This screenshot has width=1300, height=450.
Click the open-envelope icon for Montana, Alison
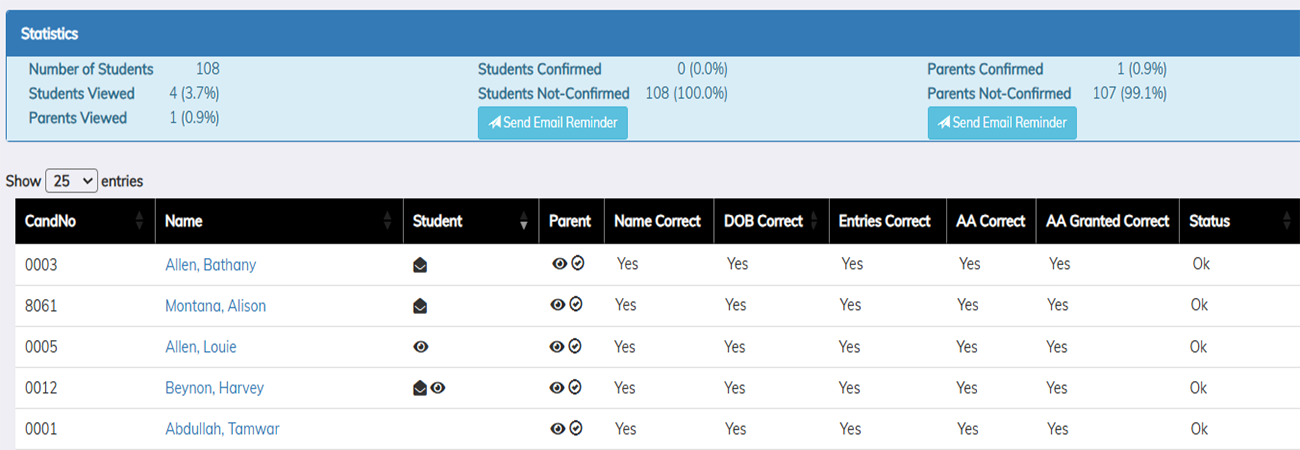420,306
